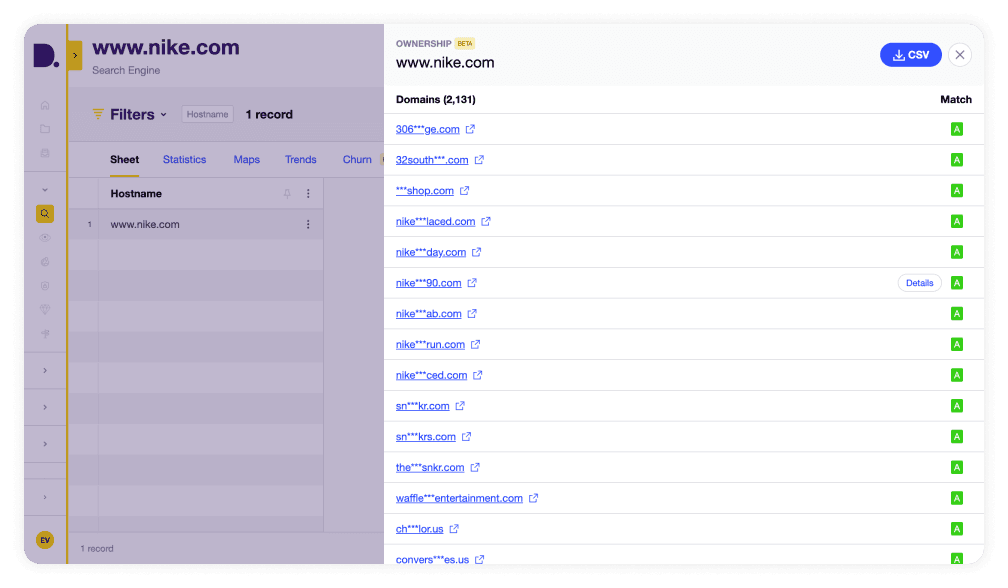The height and width of the screenshot is (588, 1008).
Task: Pin the Hostname column
Action: [x=287, y=193]
